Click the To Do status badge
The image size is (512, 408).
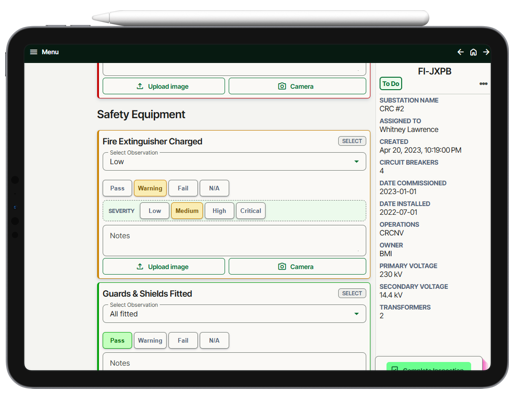coord(391,84)
